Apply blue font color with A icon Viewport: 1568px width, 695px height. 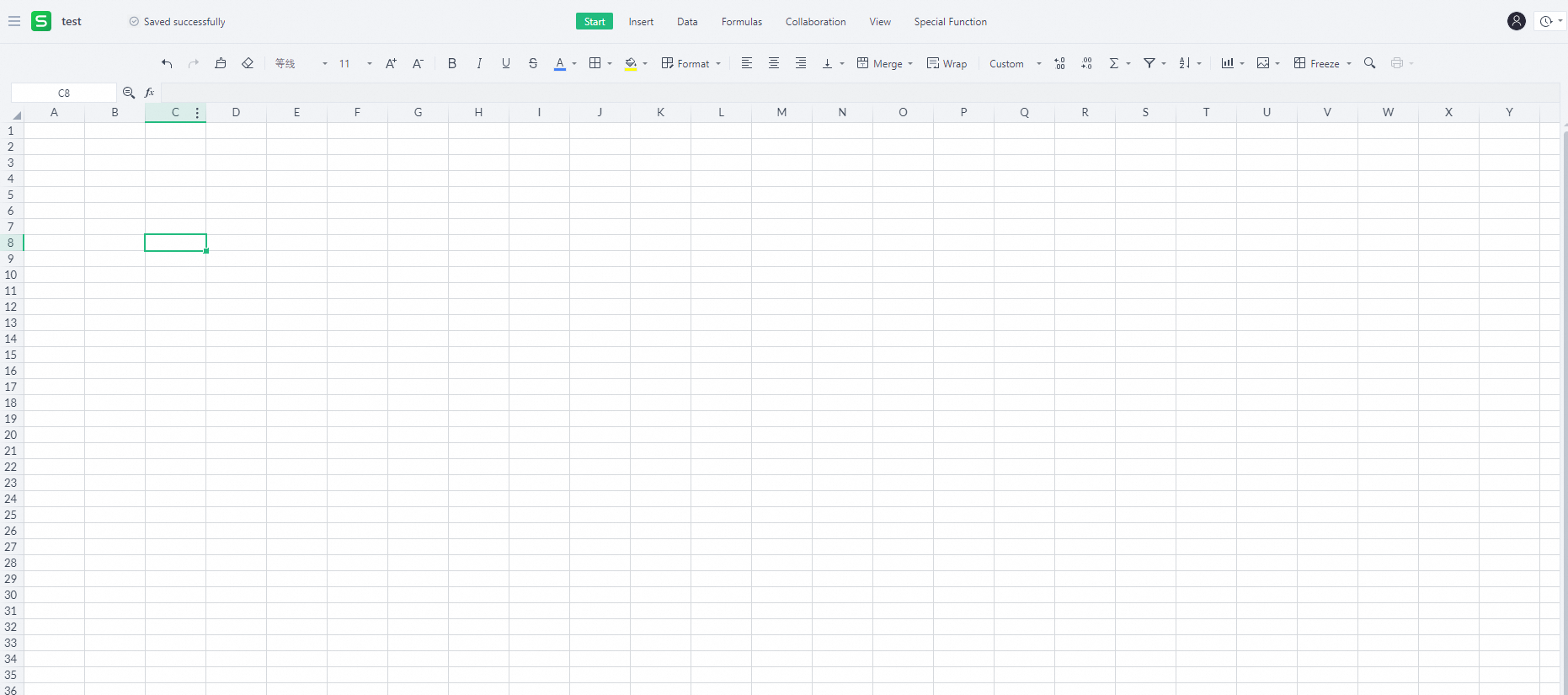pyautogui.click(x=560, y=63)
